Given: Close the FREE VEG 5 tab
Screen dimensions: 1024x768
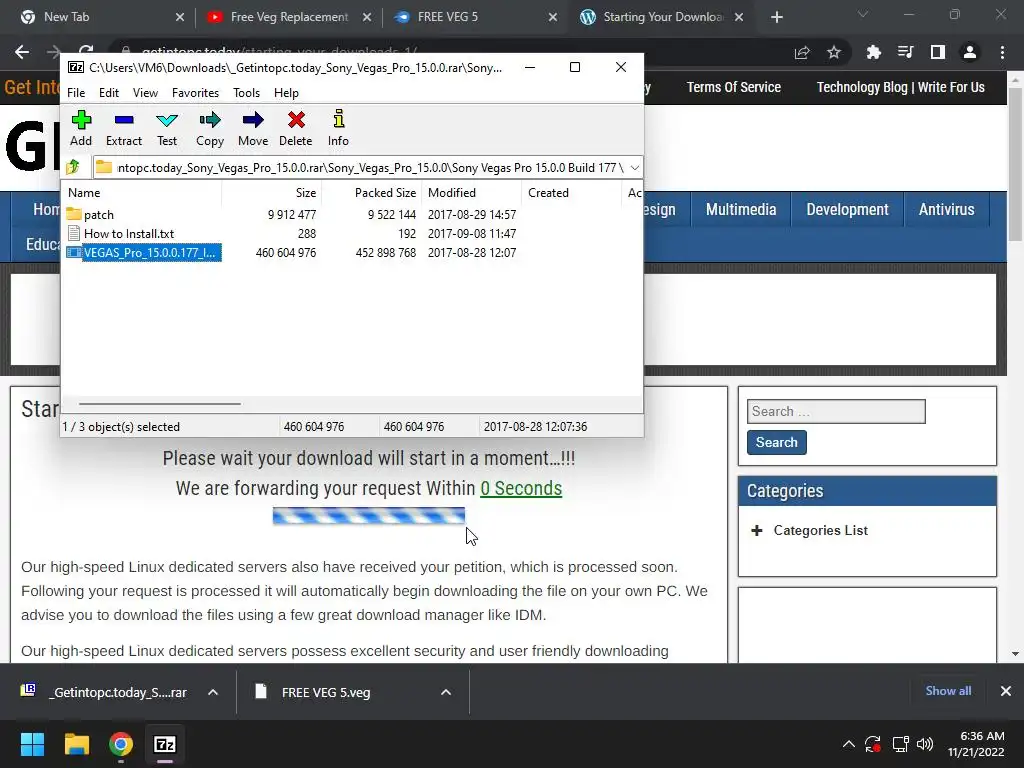Looking at the screenshot, I should point(552,17).
